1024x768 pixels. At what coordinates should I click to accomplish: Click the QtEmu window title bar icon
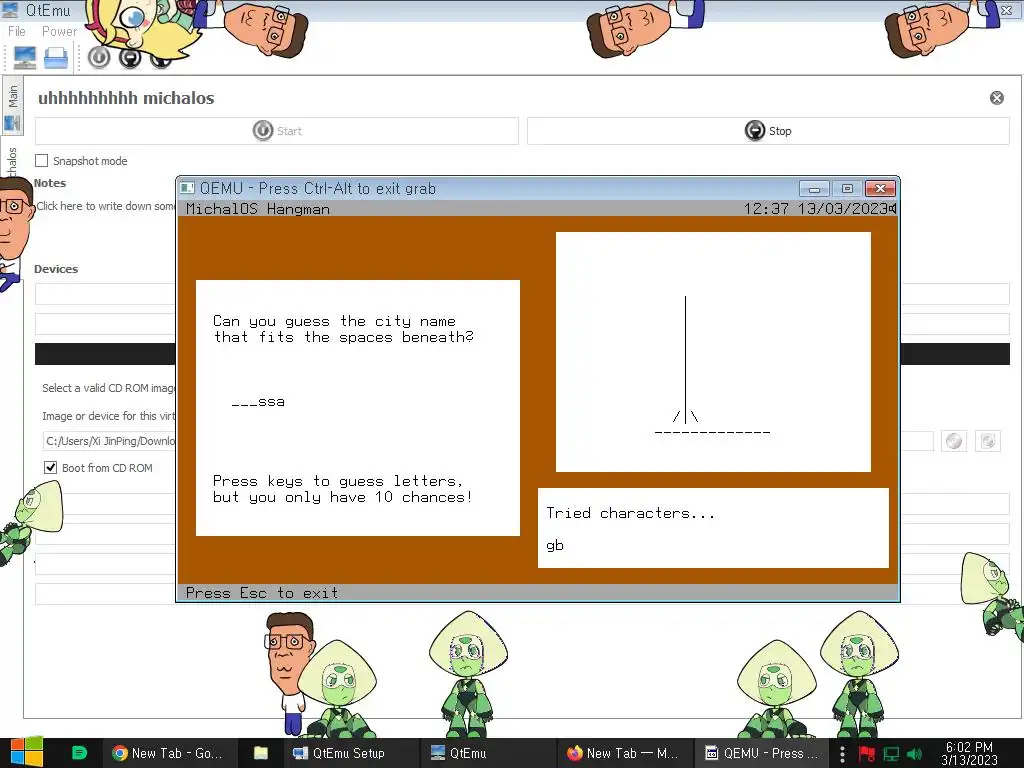(10, 10)
